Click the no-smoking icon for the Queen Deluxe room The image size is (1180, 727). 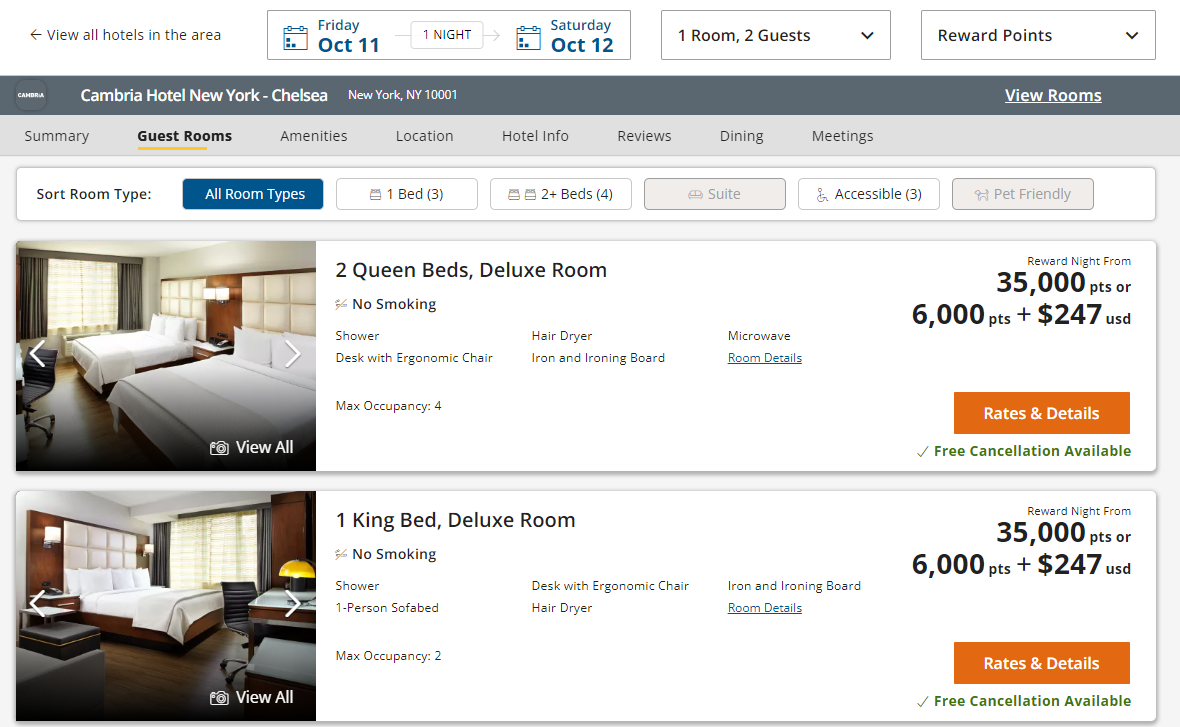tap(341, 303)
